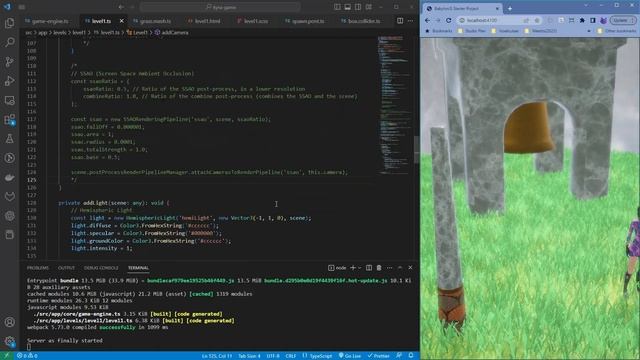Screen dimensions: 640x360
Task: Click the Prettier status bar item
Action: point(378,356)
